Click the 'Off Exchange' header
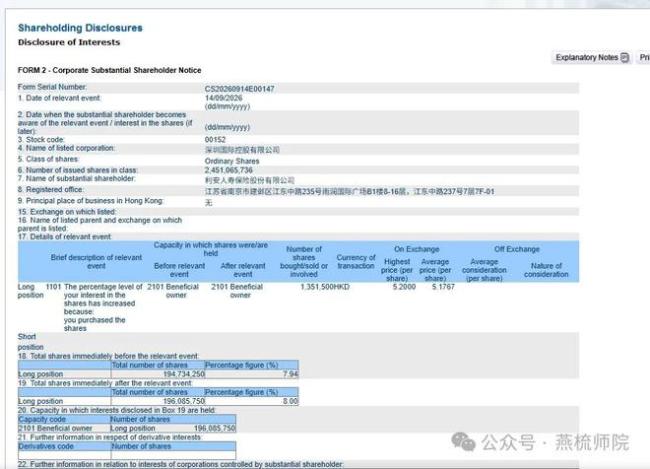The width and height of the screenshot is (650, 469). pyautogui.click(x=517, y=249)
